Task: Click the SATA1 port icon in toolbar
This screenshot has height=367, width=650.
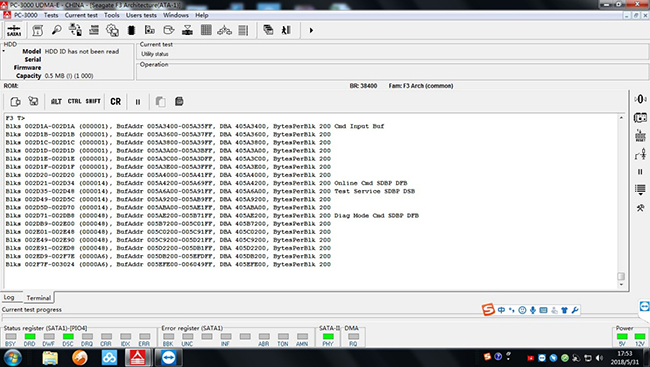Action: click(14, 30)
